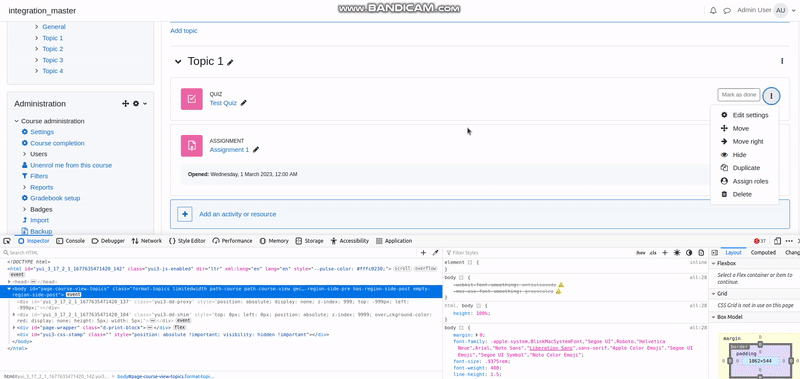The width and height of the screenshot is (800, 379).
Task: Open Course completion link
Action: (x=57, y=143)
